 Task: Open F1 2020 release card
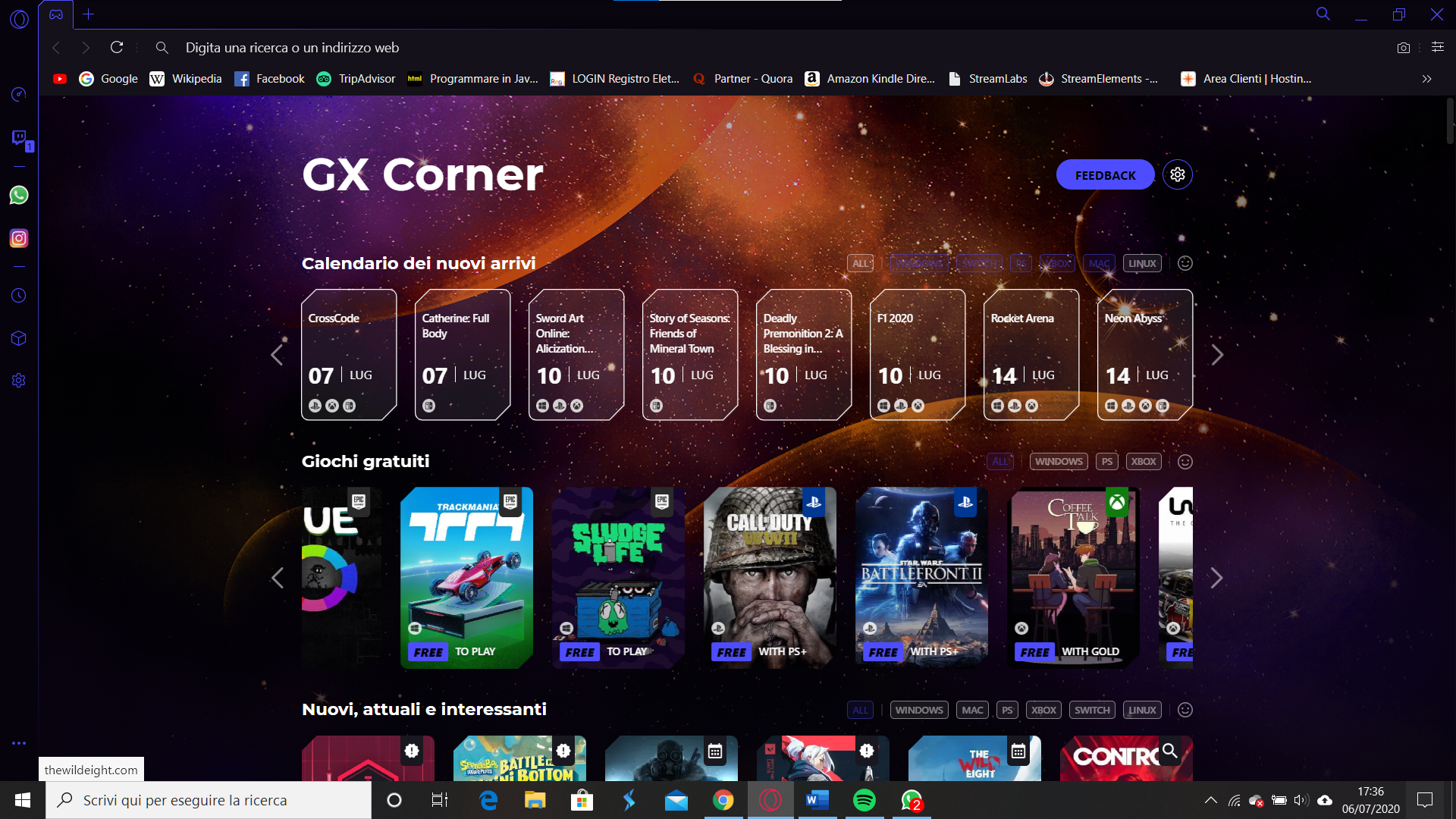[918, 354]
